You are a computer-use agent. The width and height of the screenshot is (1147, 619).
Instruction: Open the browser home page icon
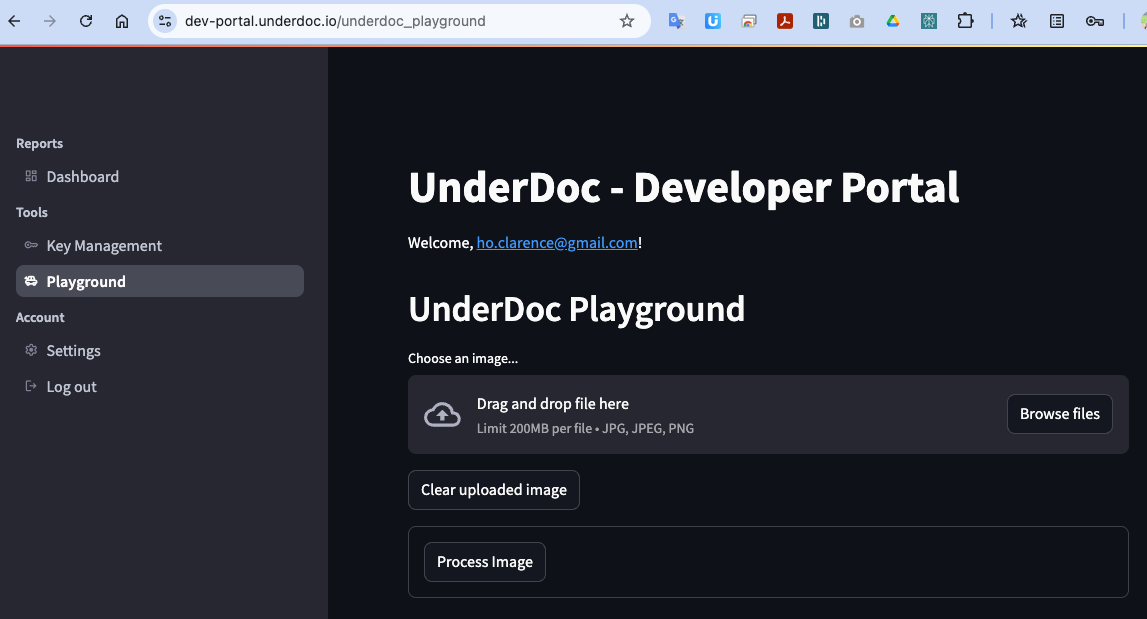[x=122, y=21]
